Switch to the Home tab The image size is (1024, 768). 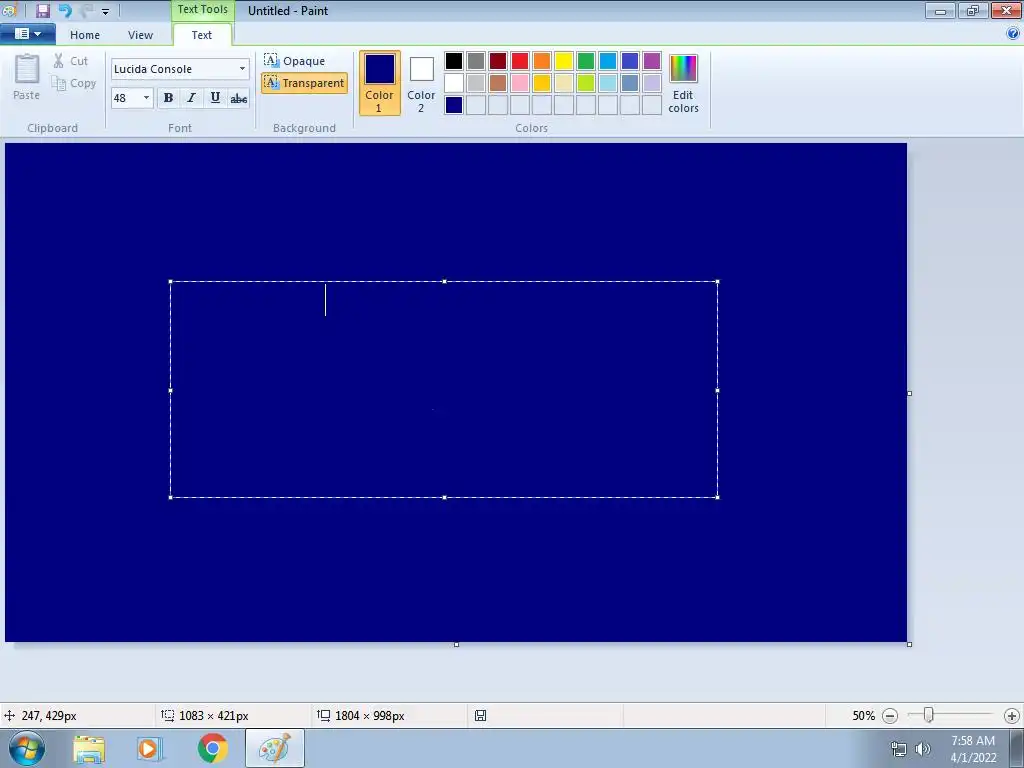click(85, 35)
